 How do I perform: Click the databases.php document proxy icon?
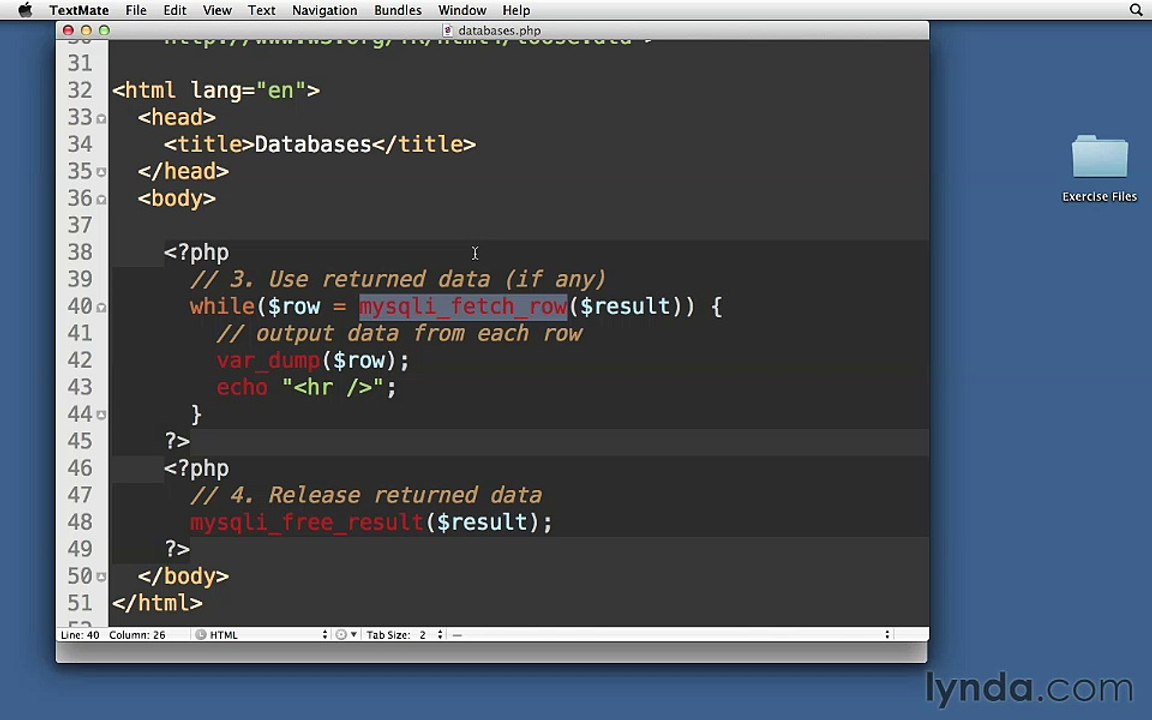447,31
